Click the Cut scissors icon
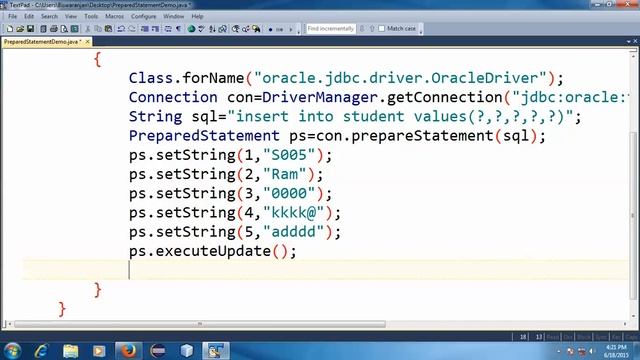The width and height of the screenshot is (640, 360). click(x=87, y=29)
